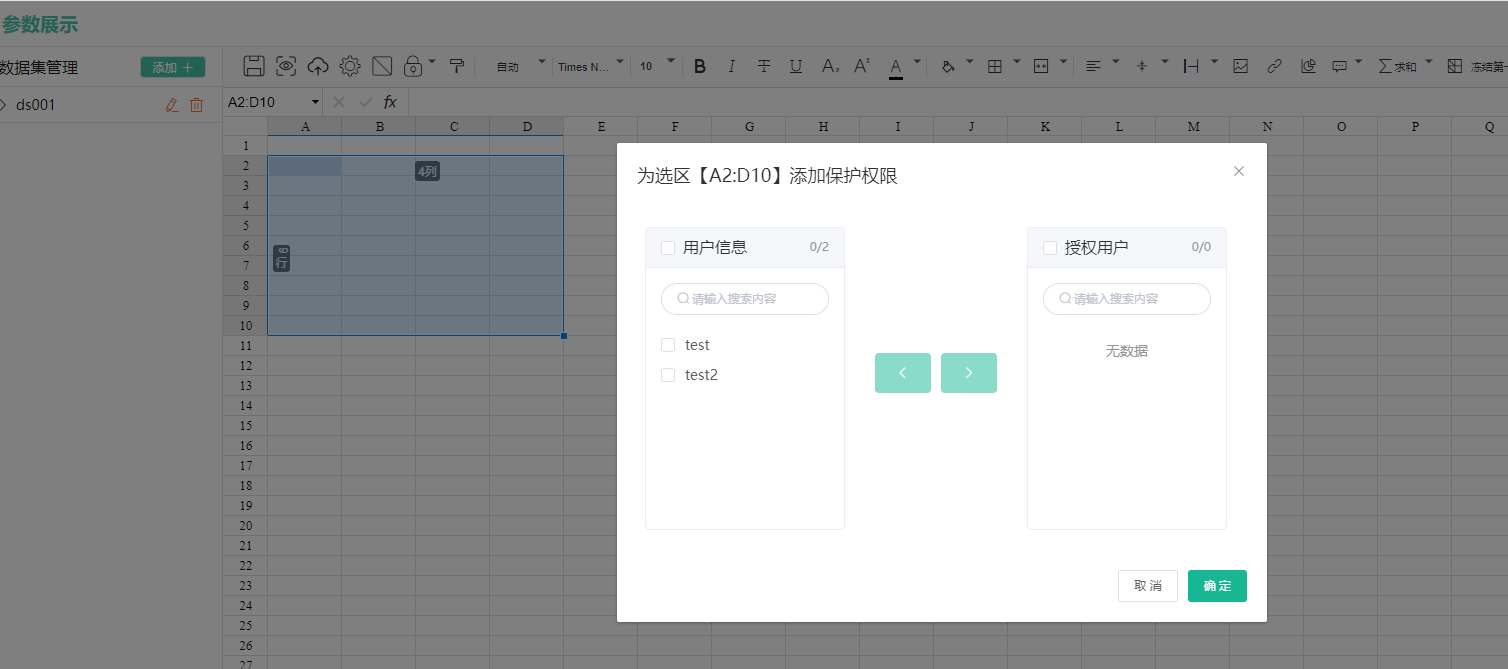Viewport: 1508px width, 669px height.
Task: Click the ds001 dataset name
Action: [x=36, y=104]
